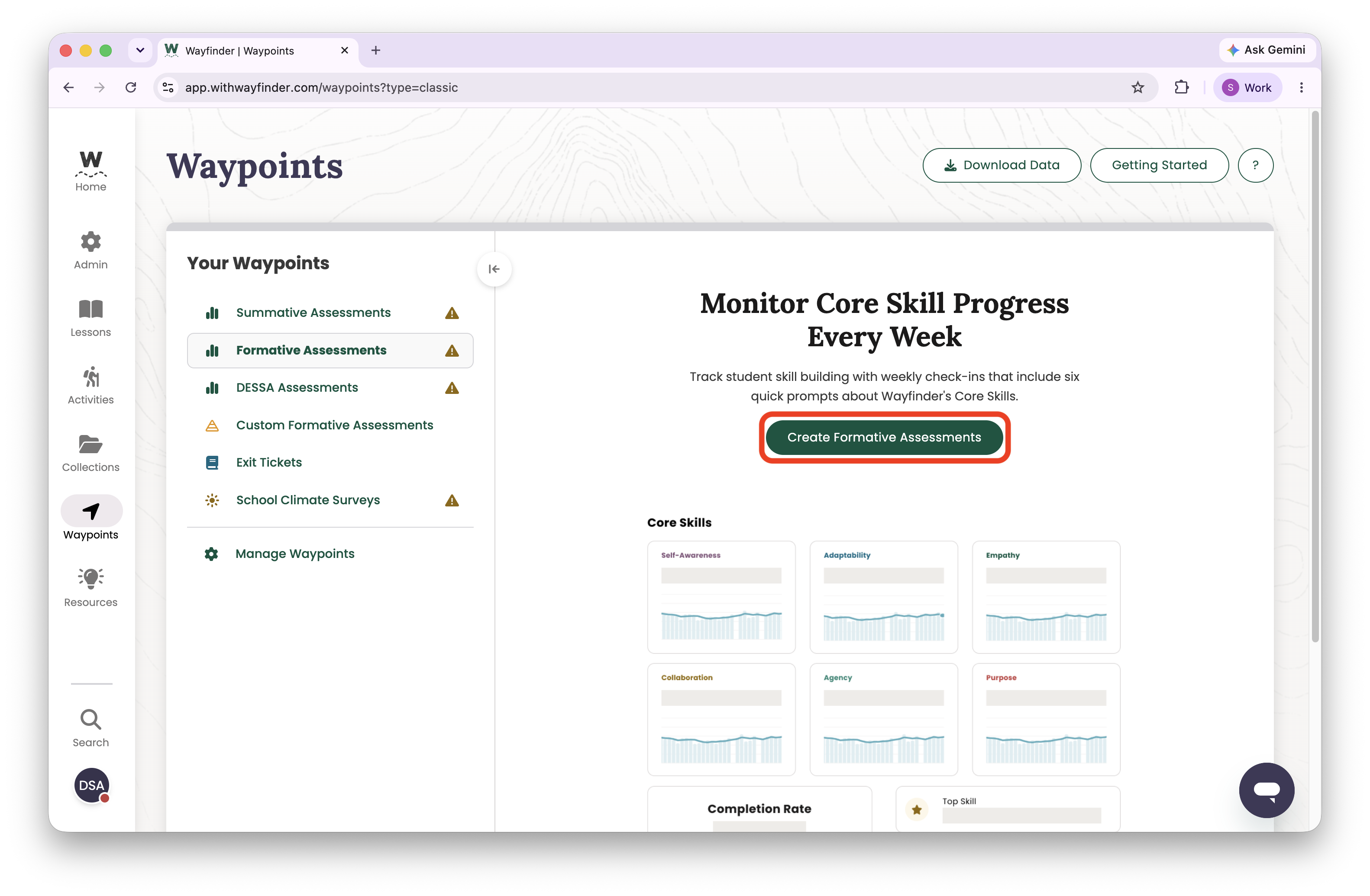Open DSA profile avatar
This screenshot has height=896, width=1370.
[x=91, y=785]
